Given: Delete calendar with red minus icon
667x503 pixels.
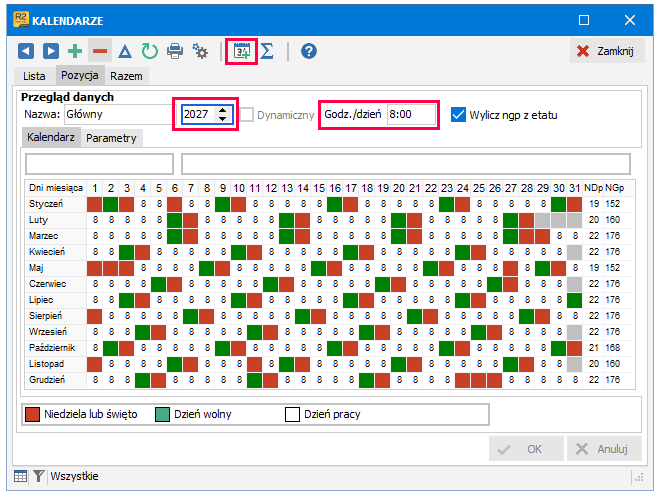Looking at the screenshot, I should point(100,51).
